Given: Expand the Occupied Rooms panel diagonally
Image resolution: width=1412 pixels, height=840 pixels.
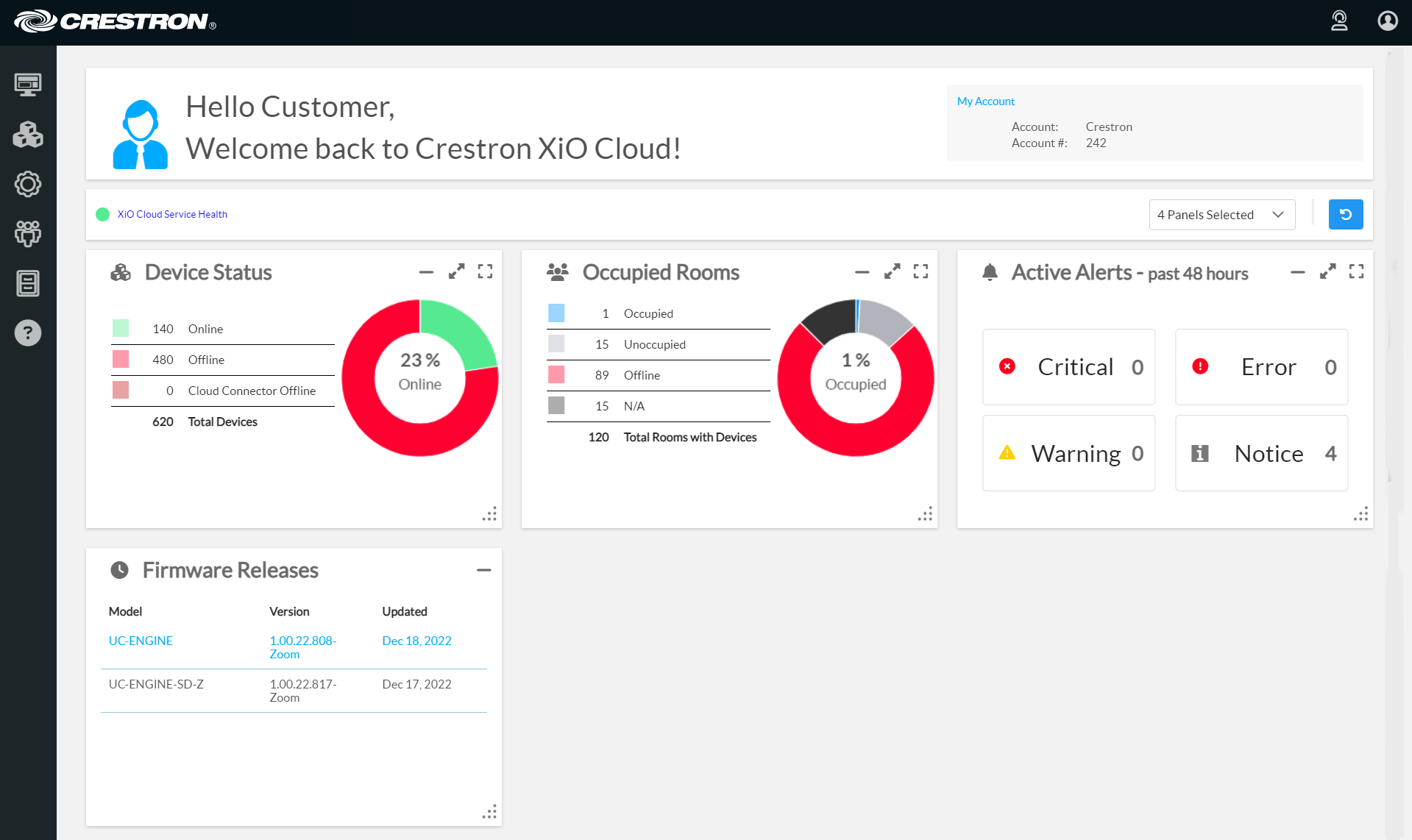Looking at the screenshot, I should (892, 272).
